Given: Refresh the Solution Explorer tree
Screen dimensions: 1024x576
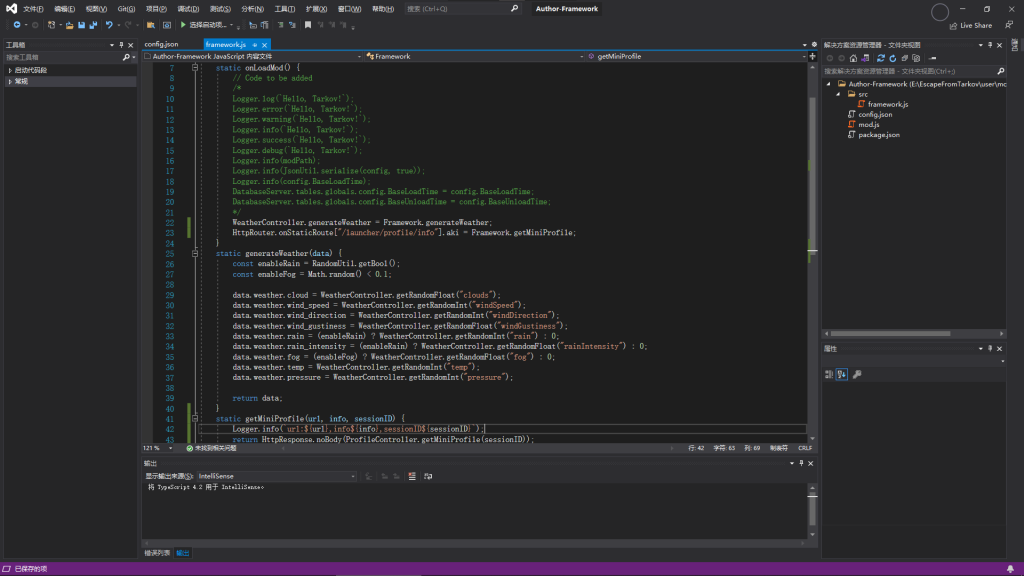Looking at the screenshot, I should point(893,58).
